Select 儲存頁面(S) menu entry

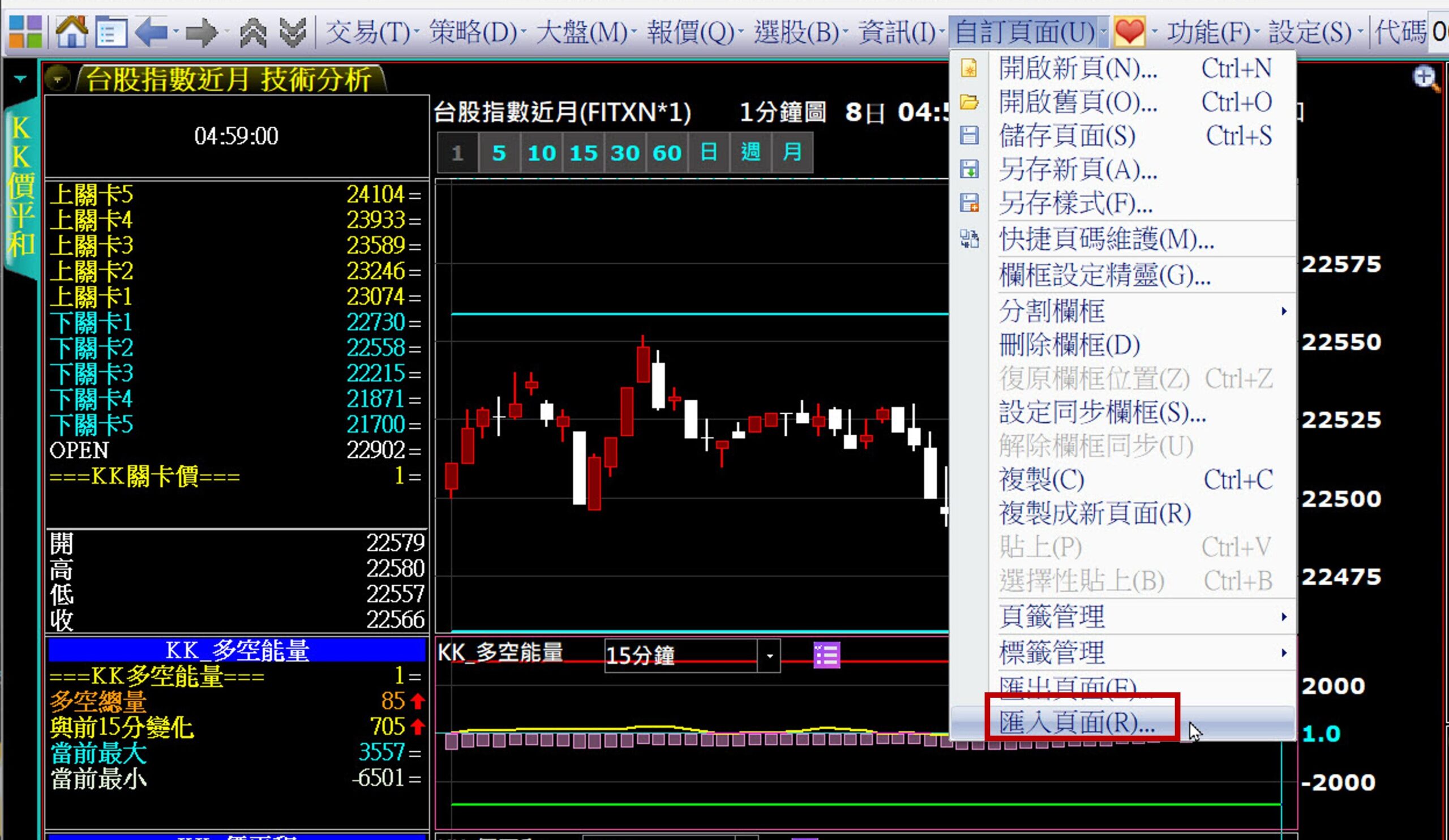click(1067, 136)
